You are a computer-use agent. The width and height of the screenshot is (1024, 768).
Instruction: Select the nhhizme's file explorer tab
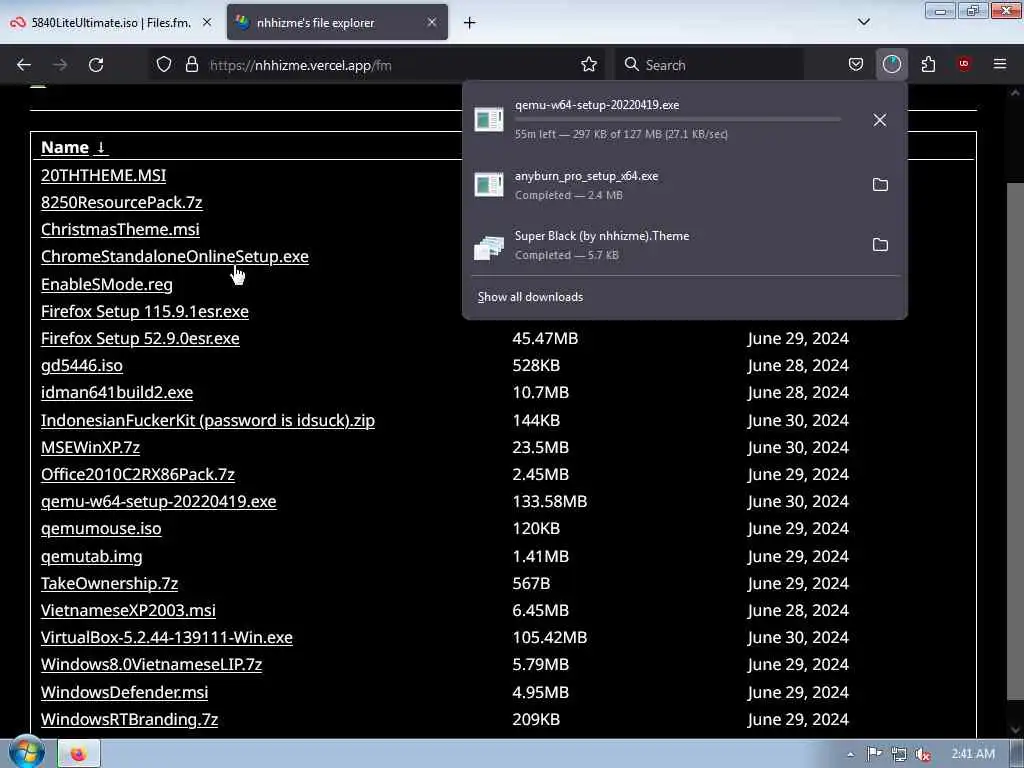point(337,22)
